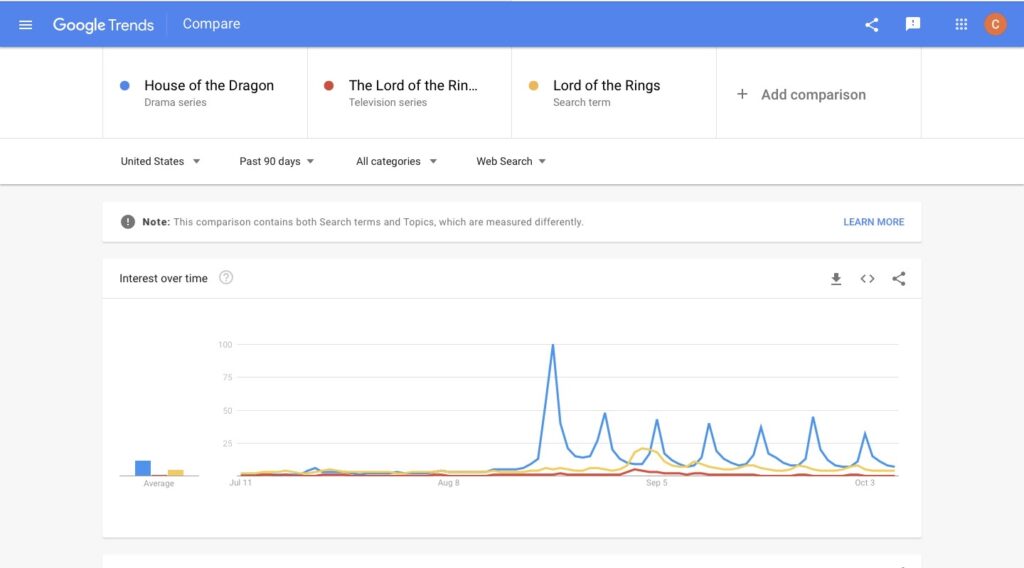Click the Compare page title
This screenshot has height=568, width=1024.
pos(211,24)
